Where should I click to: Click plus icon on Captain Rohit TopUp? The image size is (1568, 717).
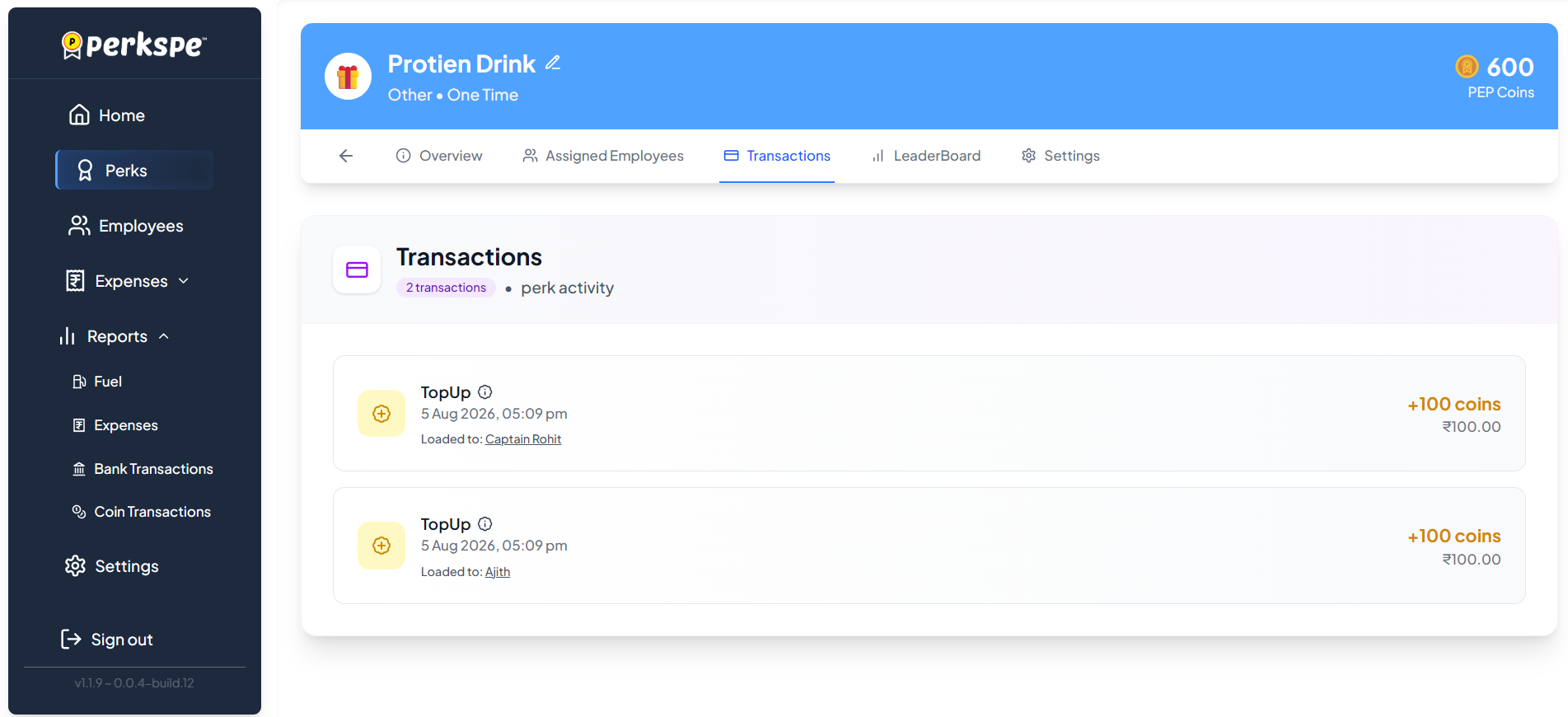pyautogui.click(x=381, y=414)
